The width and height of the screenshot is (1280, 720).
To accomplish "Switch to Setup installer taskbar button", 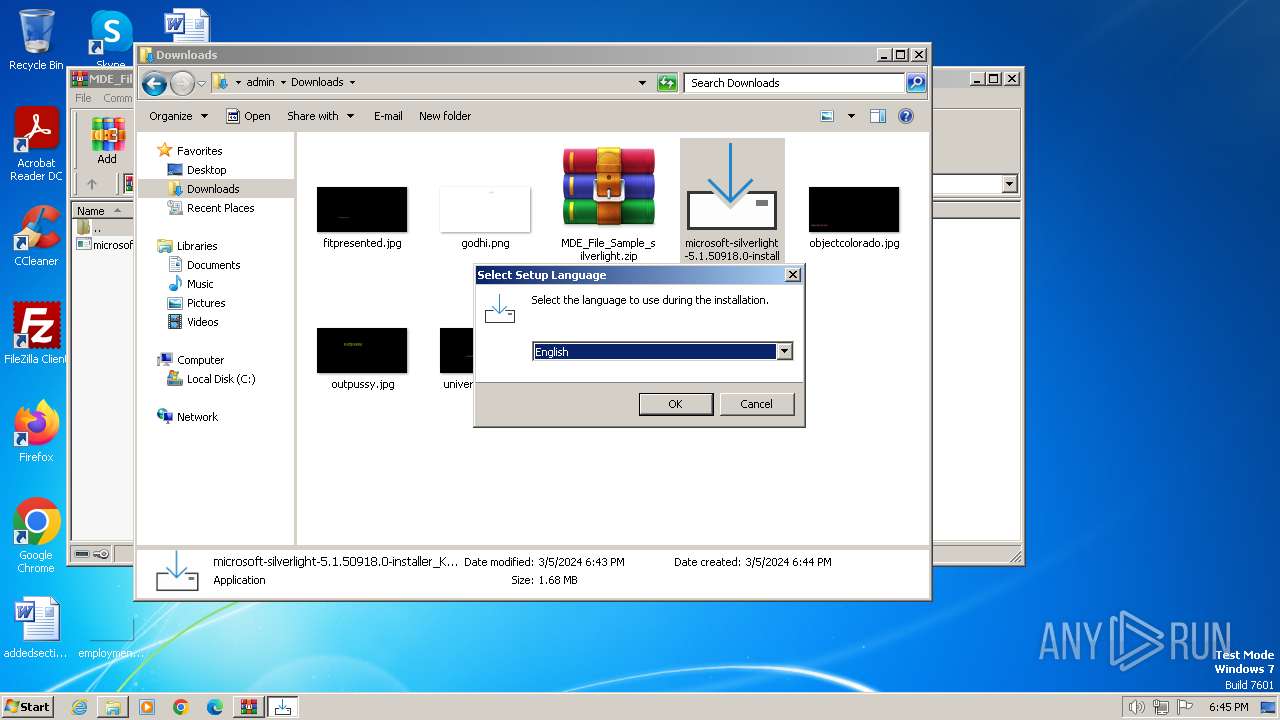I will [x=283, y=707].
